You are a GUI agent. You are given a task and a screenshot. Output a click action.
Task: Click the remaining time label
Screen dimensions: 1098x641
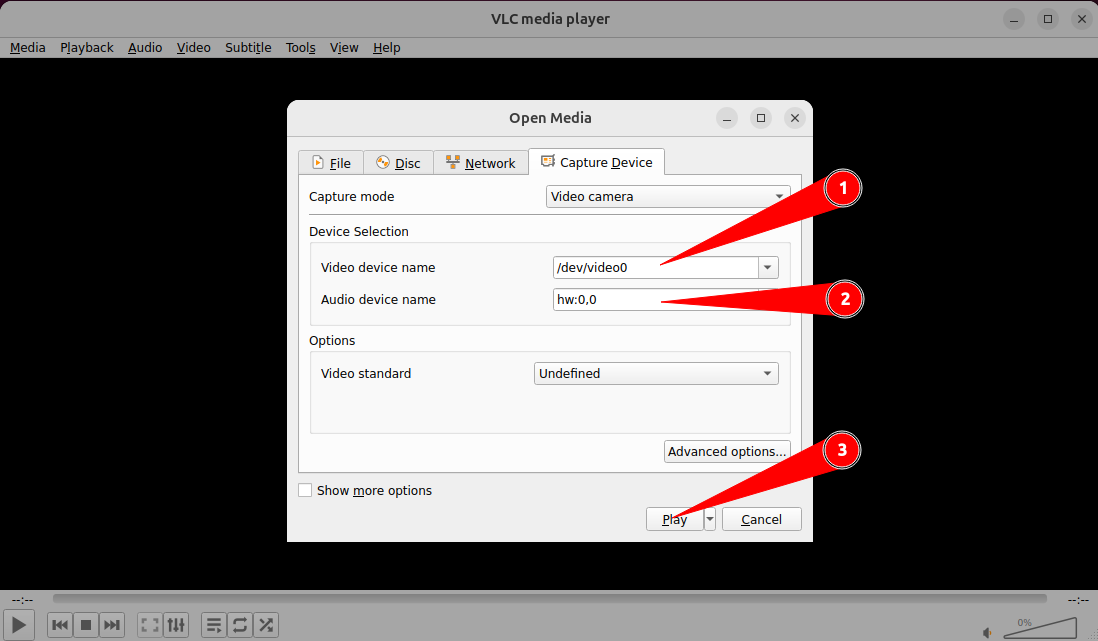(1078, 600)
